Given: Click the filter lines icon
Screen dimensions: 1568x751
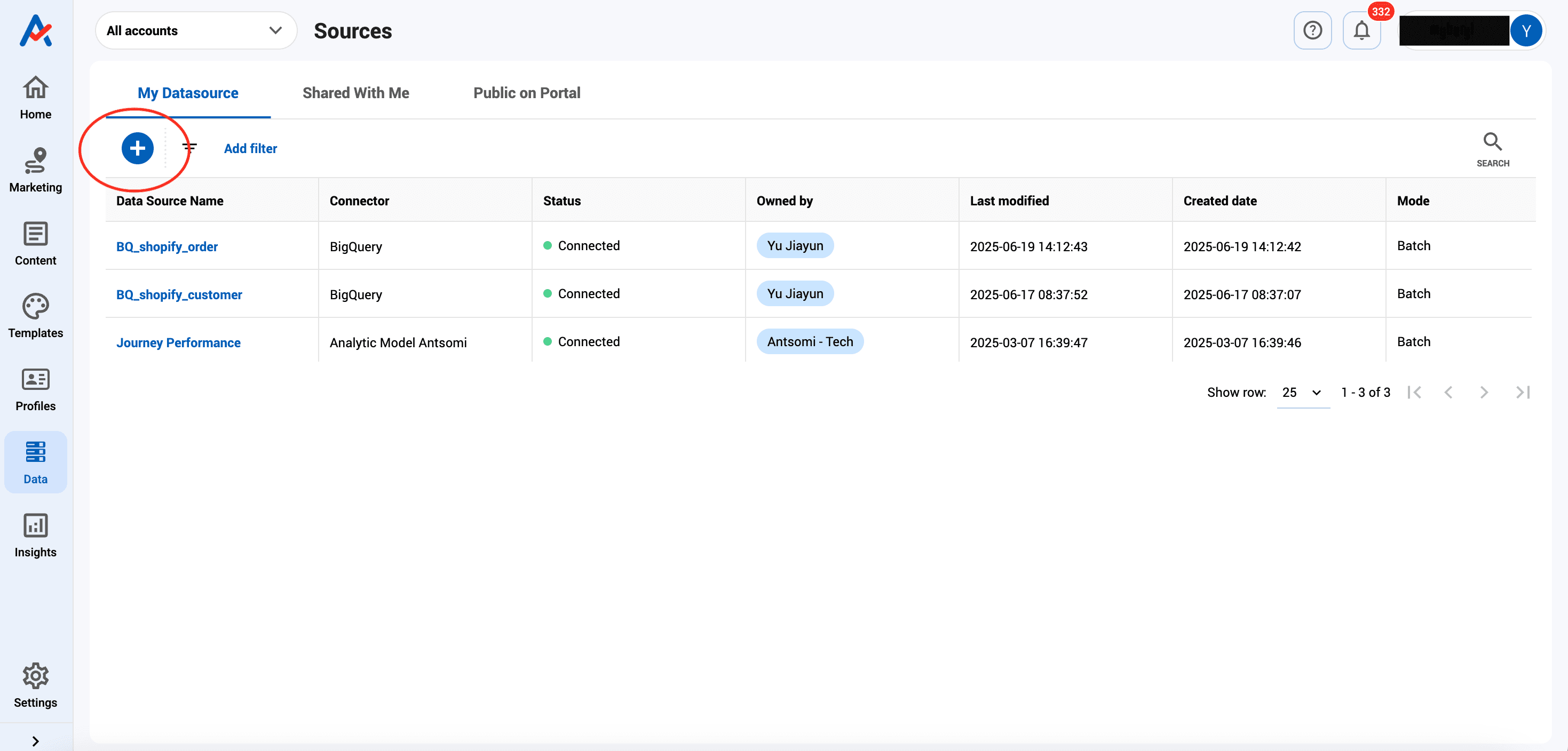Looking at the screenshot, I should (189, 147).
